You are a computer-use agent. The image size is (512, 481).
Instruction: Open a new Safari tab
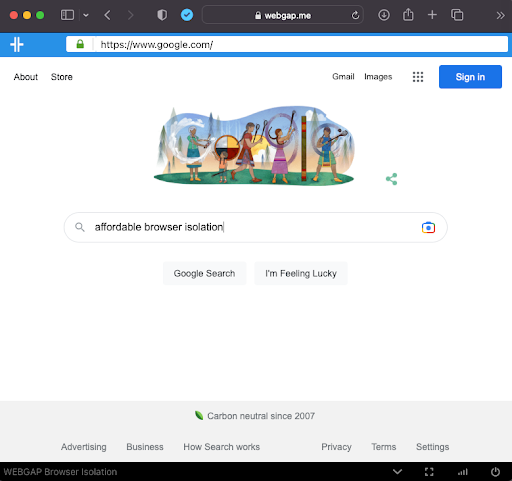(432, 15)
